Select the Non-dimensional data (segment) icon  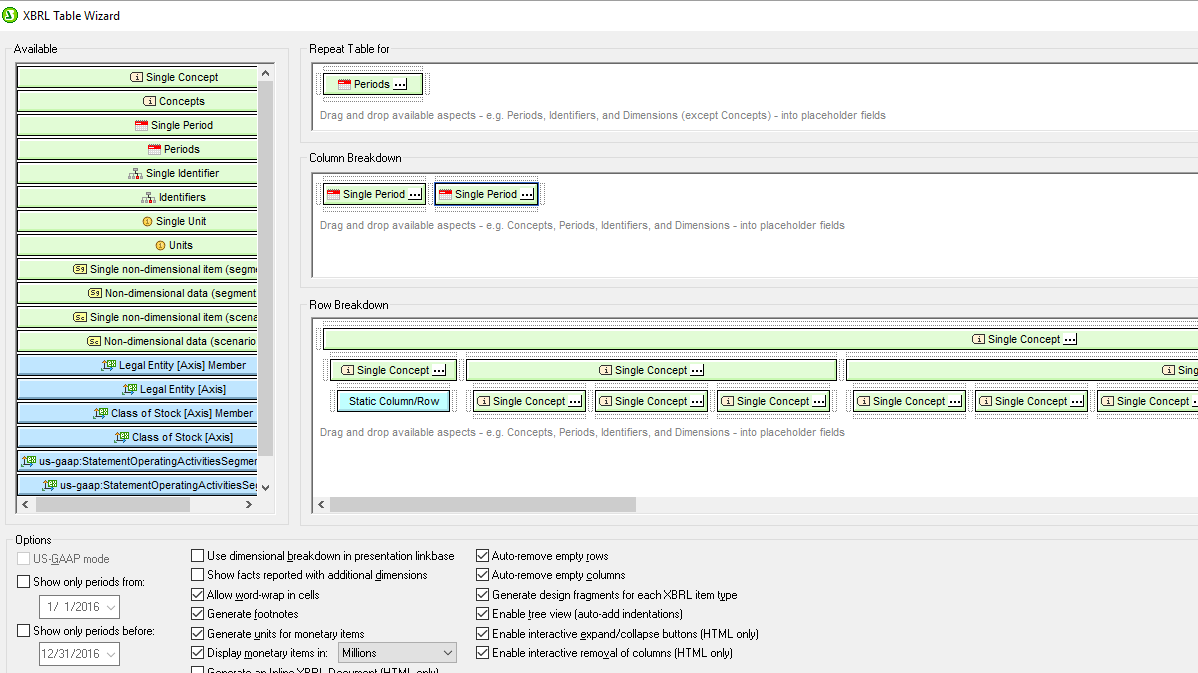point(95,293)
